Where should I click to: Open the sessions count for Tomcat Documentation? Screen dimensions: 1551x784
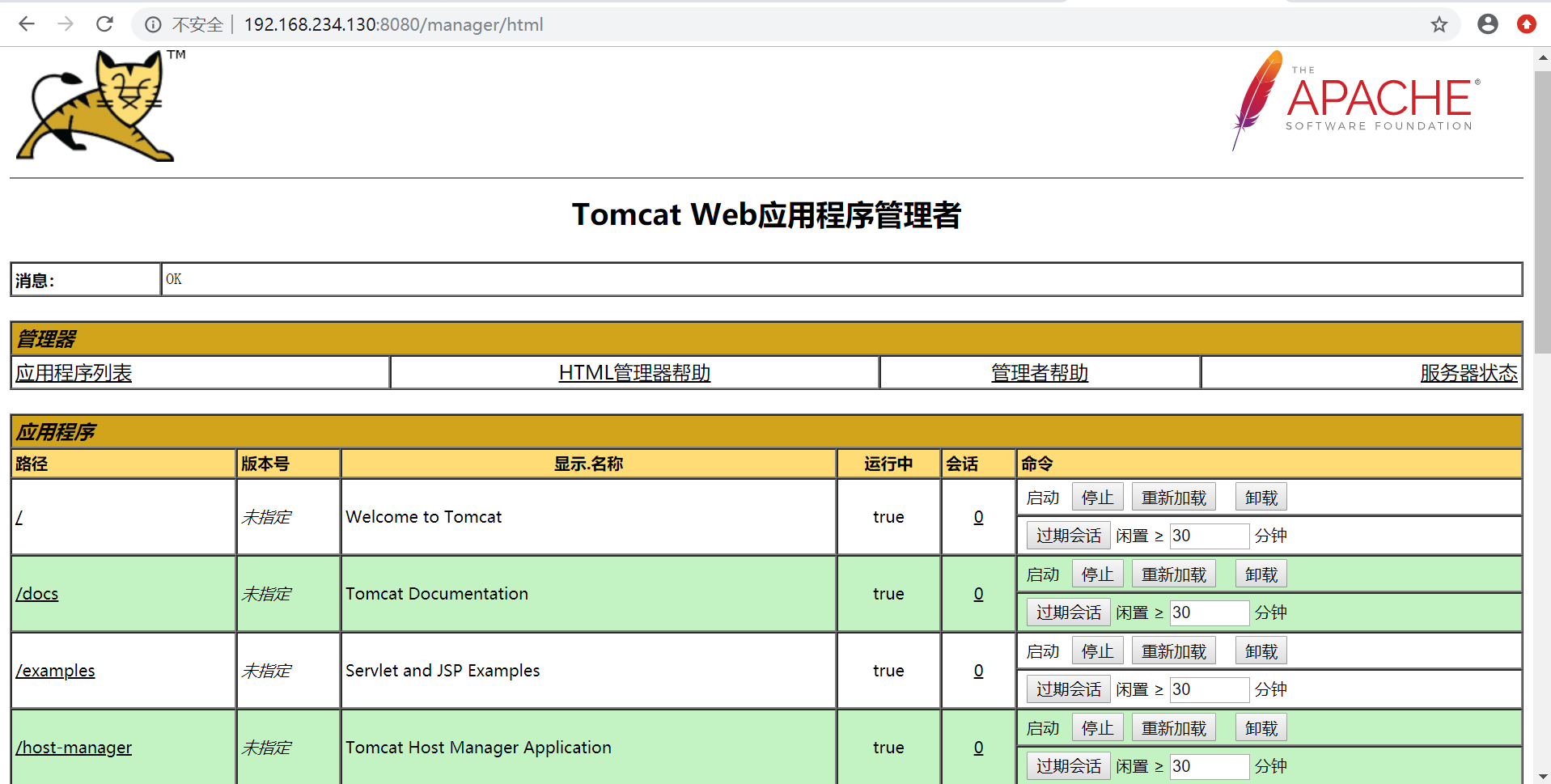[978, 594]
